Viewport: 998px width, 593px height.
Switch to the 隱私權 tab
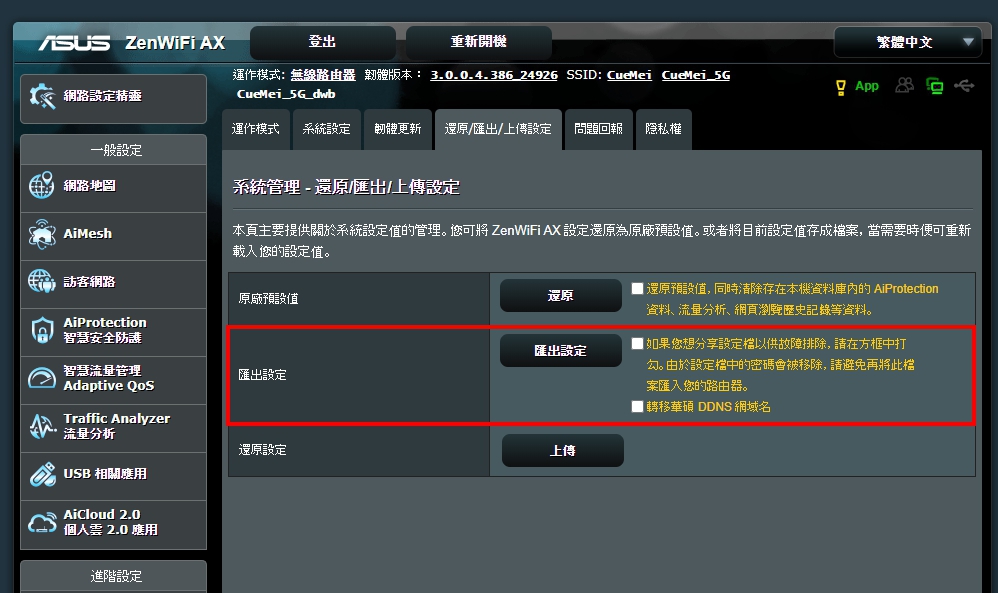[x=663, y=129]
